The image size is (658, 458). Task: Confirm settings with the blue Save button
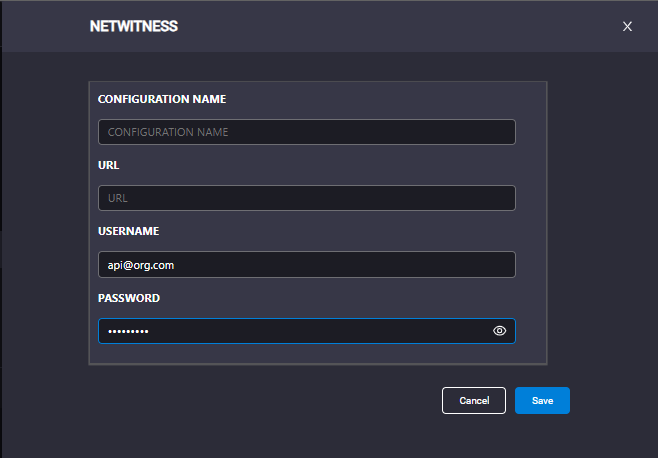click(x=542, y=400)
